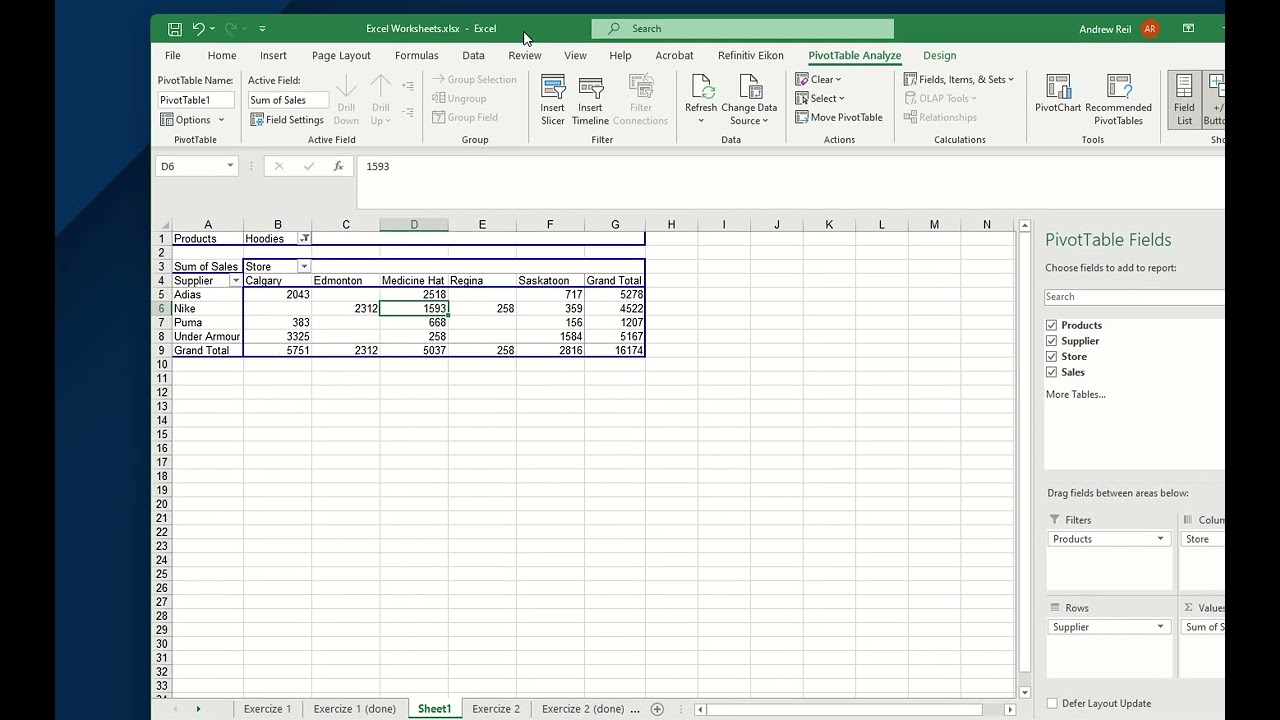
Task: Click Ribbon Display Options icon
Action: (1188, 29)
